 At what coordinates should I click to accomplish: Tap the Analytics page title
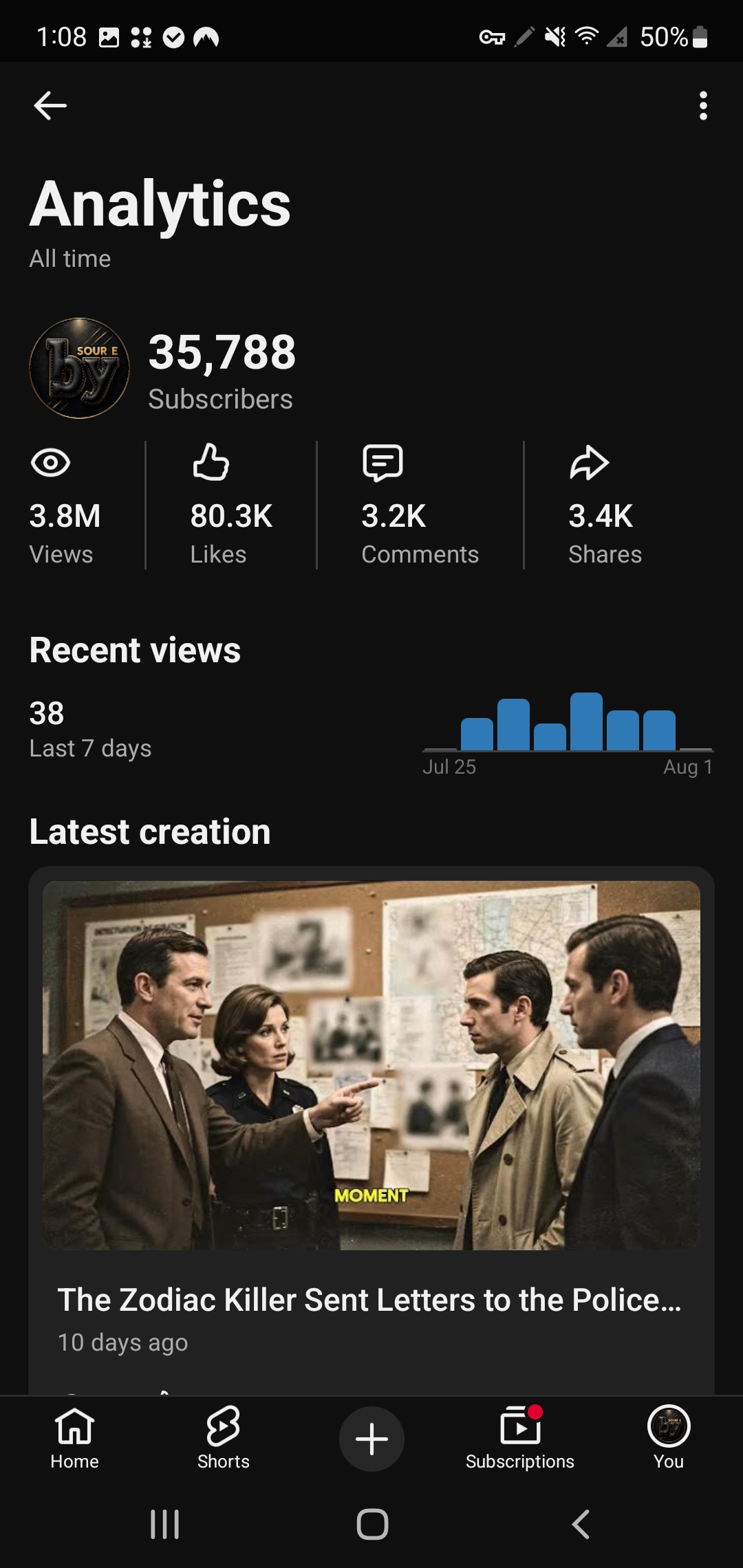pyautogui.click(x=160, y=204)
